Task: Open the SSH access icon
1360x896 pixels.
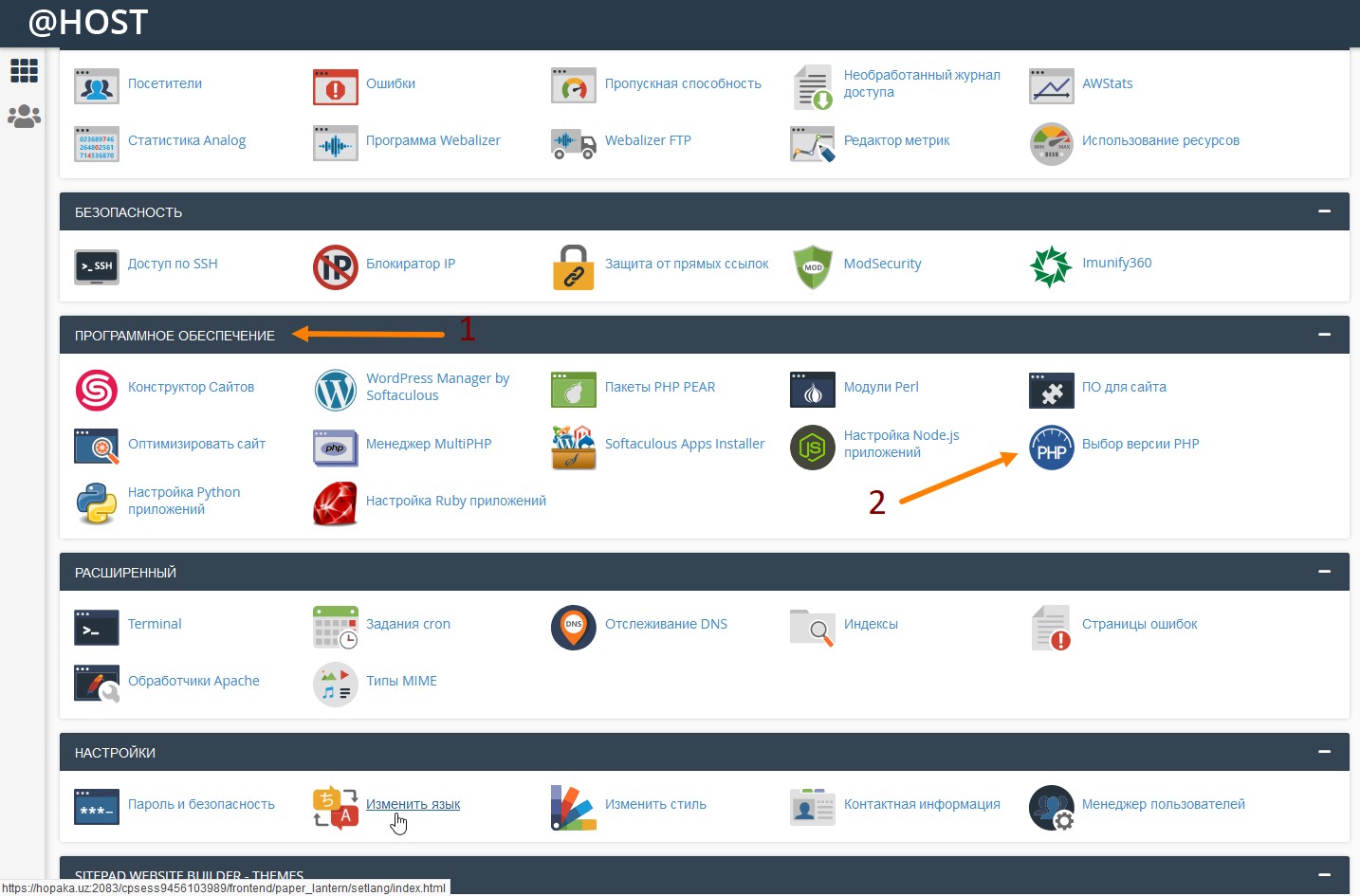Action: click(x=97, y=266)
